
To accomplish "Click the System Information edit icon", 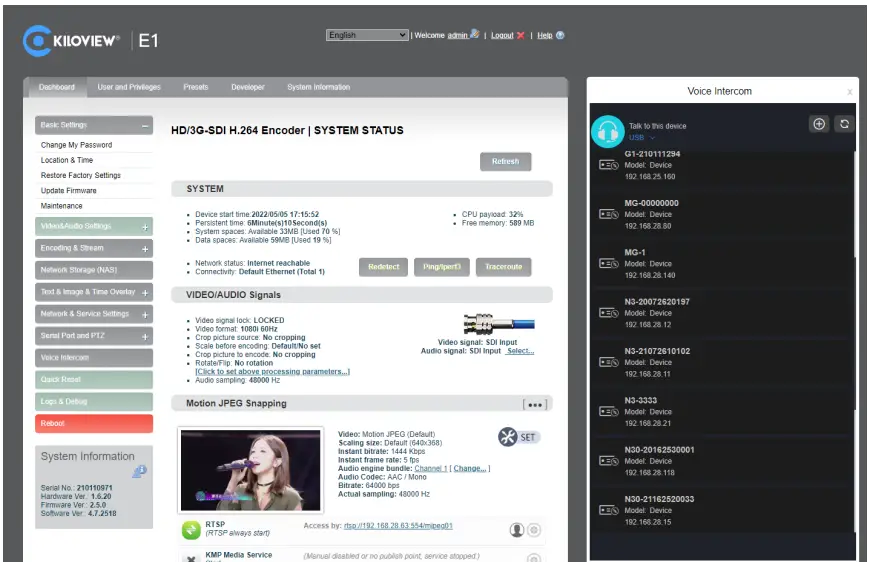I will 139,472.
